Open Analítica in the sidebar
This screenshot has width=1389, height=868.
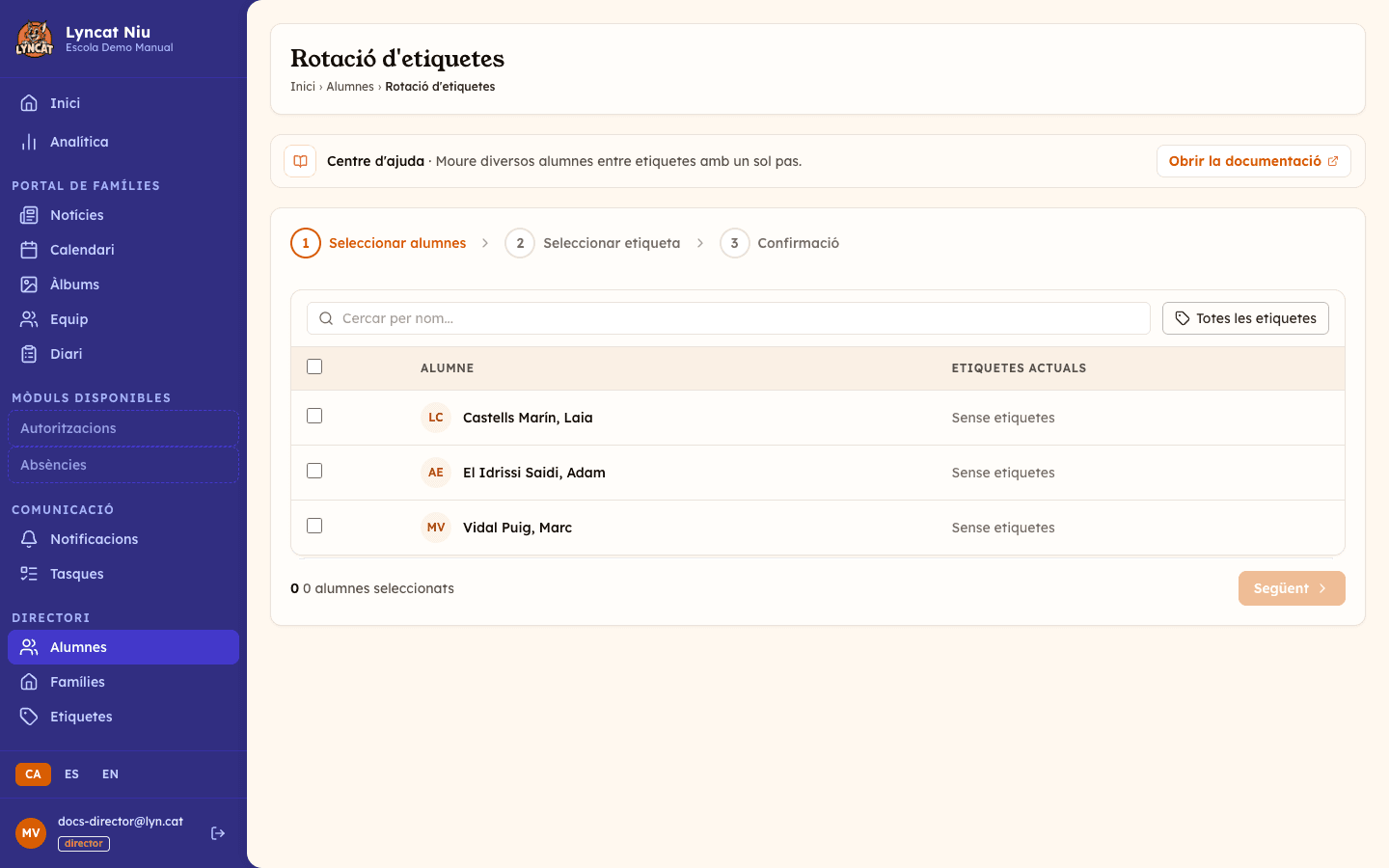pyautogui.click(x=123, y=142)
